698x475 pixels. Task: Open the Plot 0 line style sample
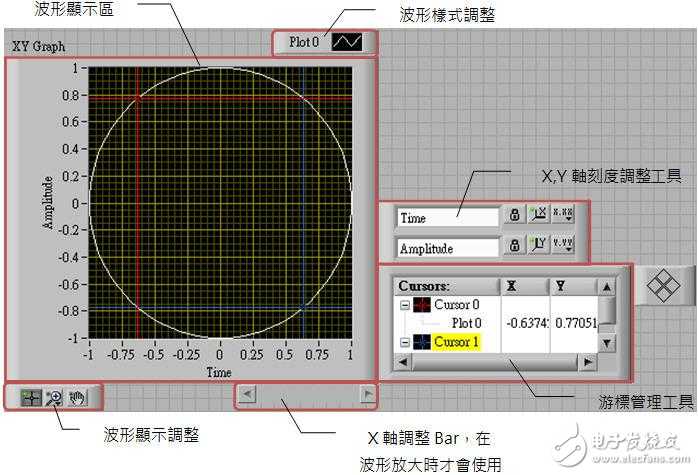(347, 42)
